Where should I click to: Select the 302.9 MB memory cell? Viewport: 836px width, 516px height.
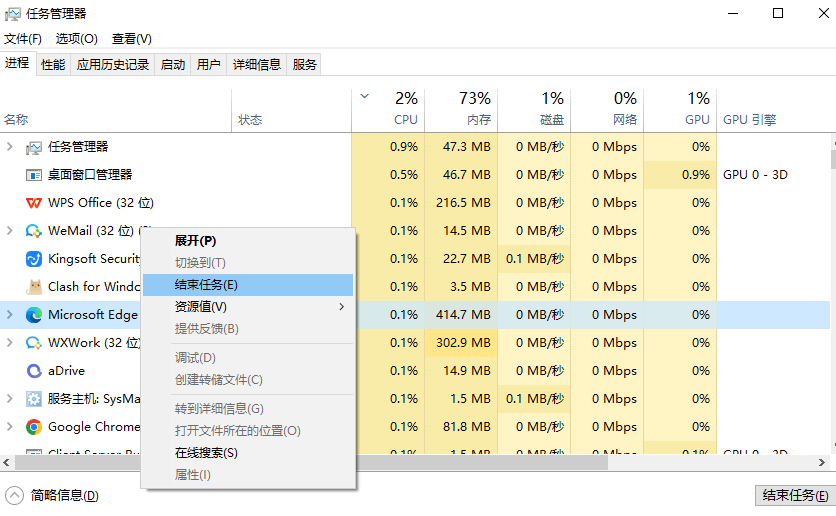pos(462,343)
